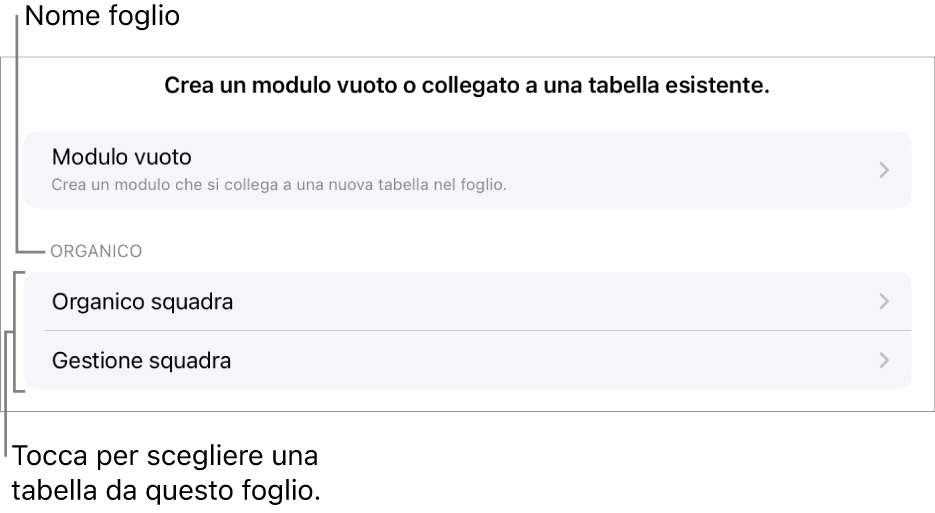Choose the Gestione squadra table
This screenshot has width=935, height=513.
point(467,360)
